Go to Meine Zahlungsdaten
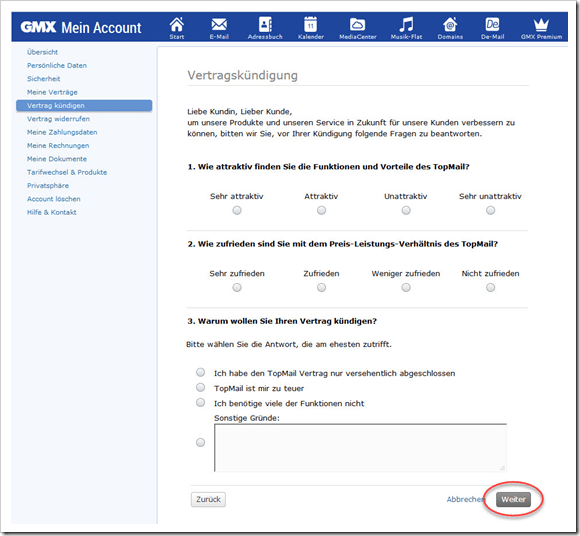580x536 pixels. pyautogui.click(x=62, y=132)
